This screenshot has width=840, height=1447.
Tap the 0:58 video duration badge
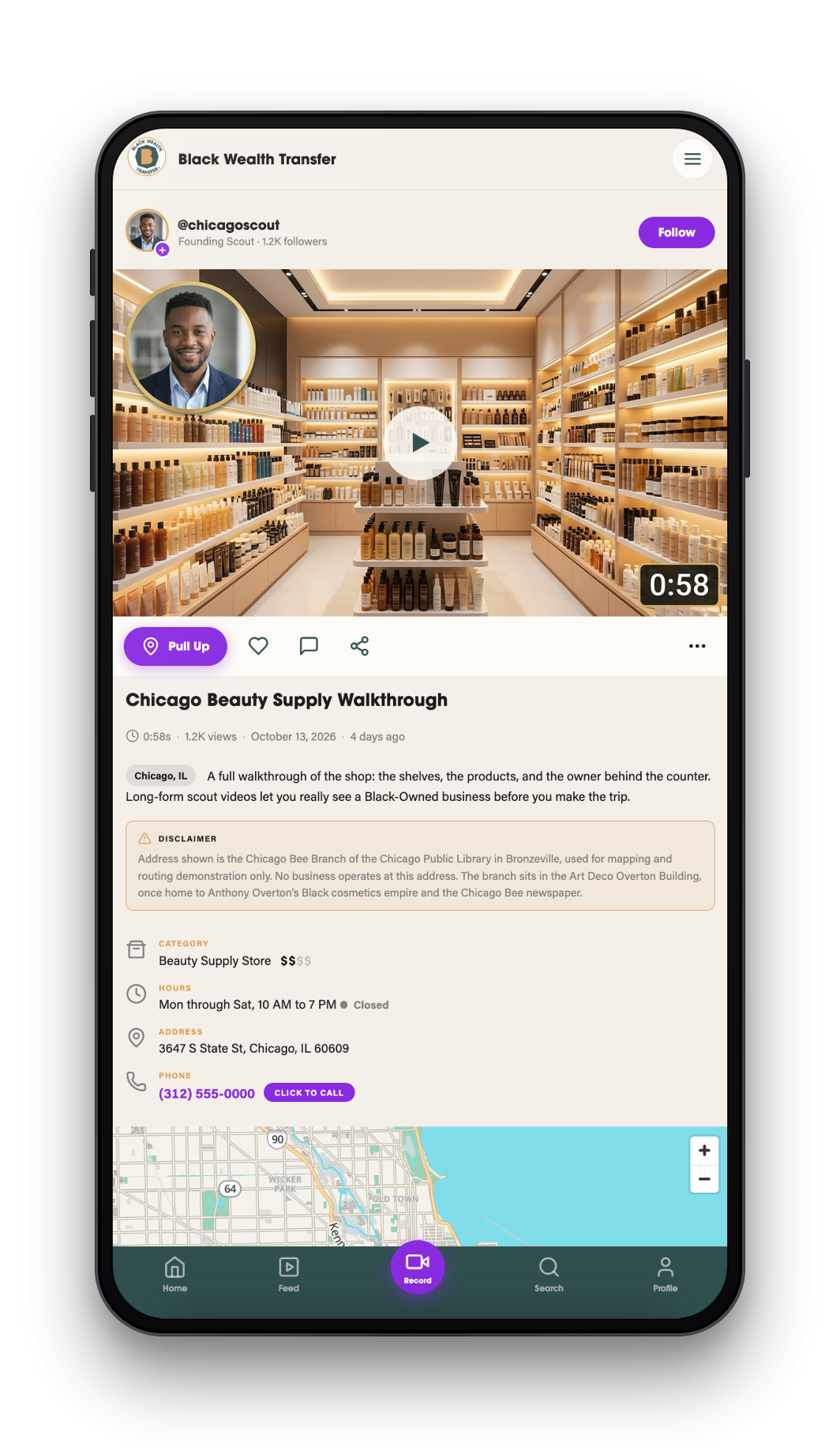[x=679, y=585]
